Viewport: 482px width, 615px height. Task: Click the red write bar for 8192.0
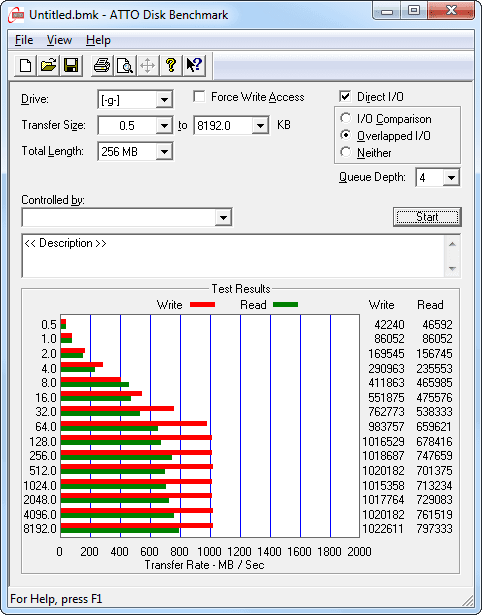[137, 526]
